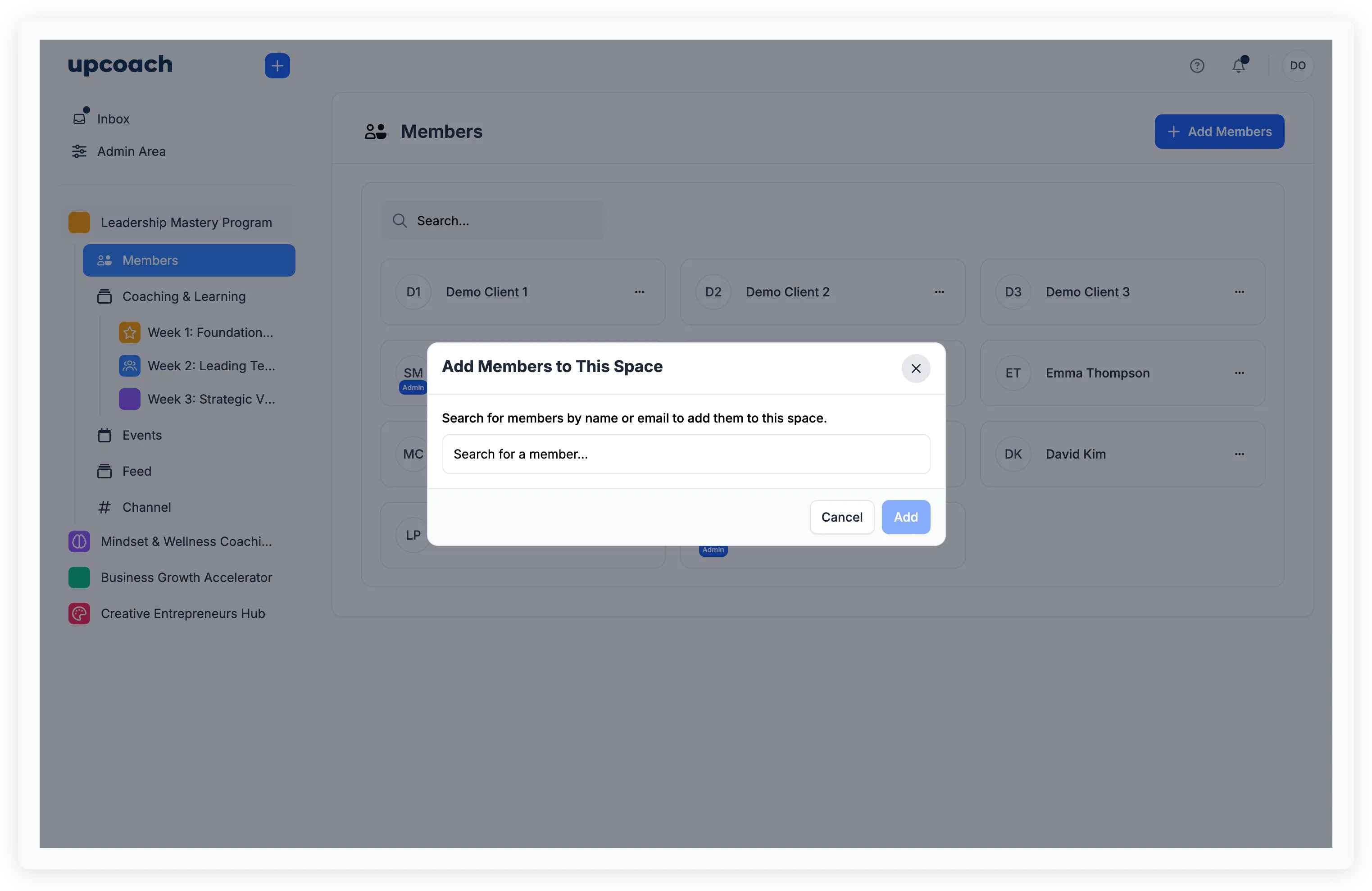The image size is (1372, 891).
Task: Select the Week 1: Foundation star icon
Action: [x=130, y=332]
